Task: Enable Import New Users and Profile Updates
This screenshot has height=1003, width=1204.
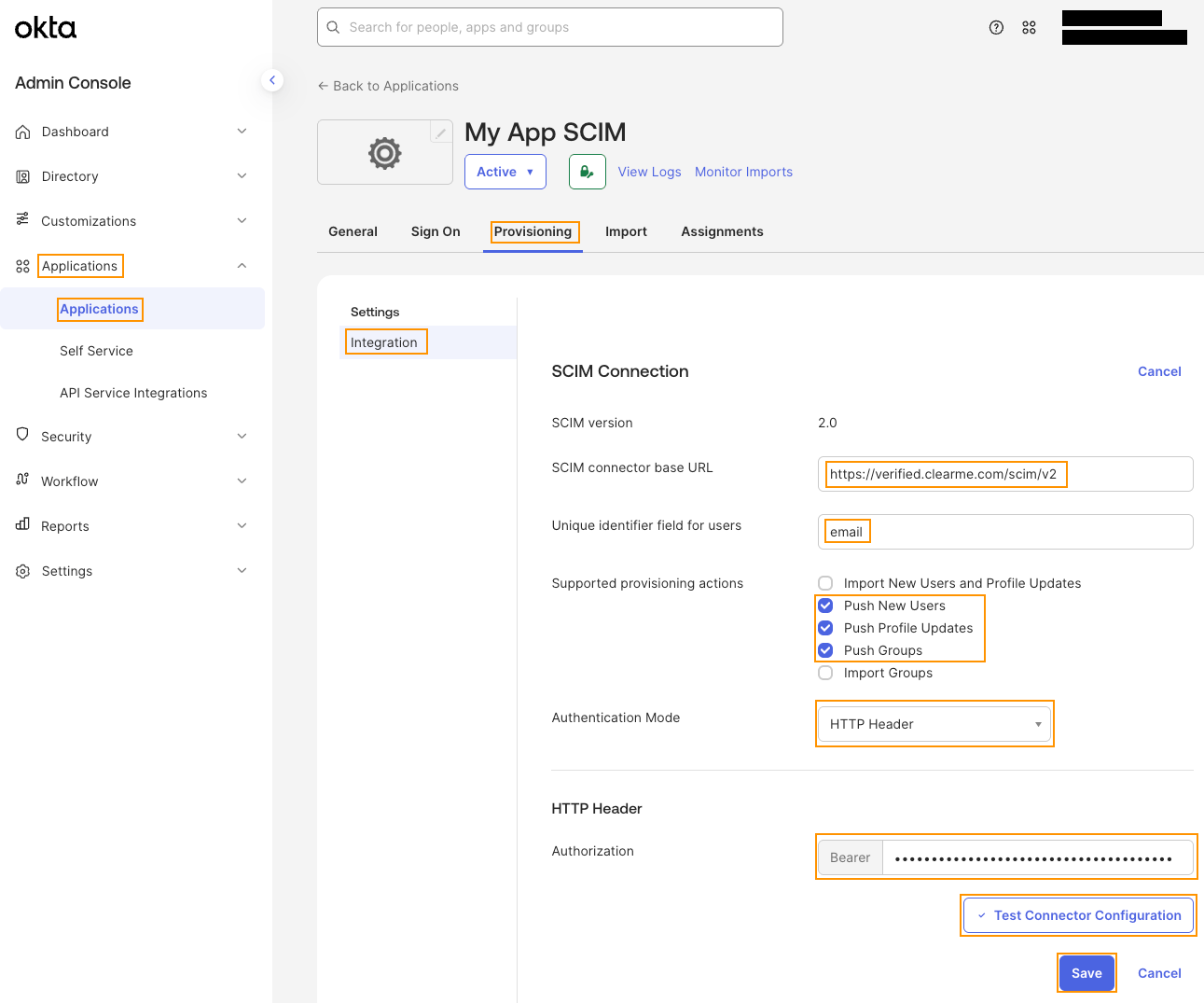Action: pyautogui.click(x=825, y=583)
